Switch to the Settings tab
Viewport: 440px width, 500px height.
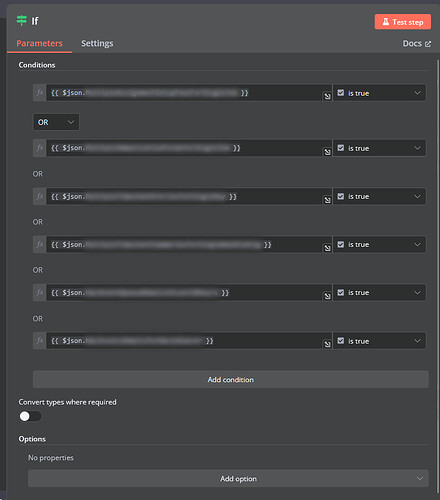(x=97, y=43)
